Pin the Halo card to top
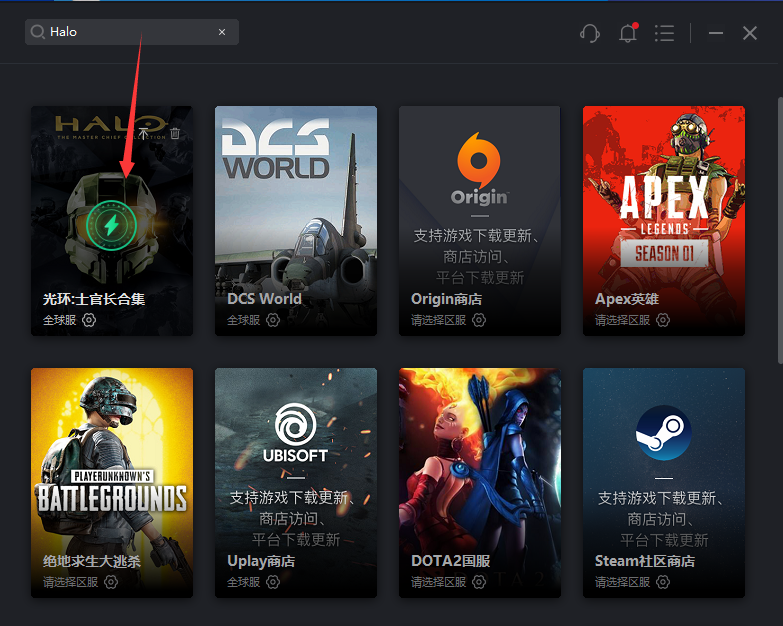The height and width of the screenshot is (626, 783). tap(143, 133)
